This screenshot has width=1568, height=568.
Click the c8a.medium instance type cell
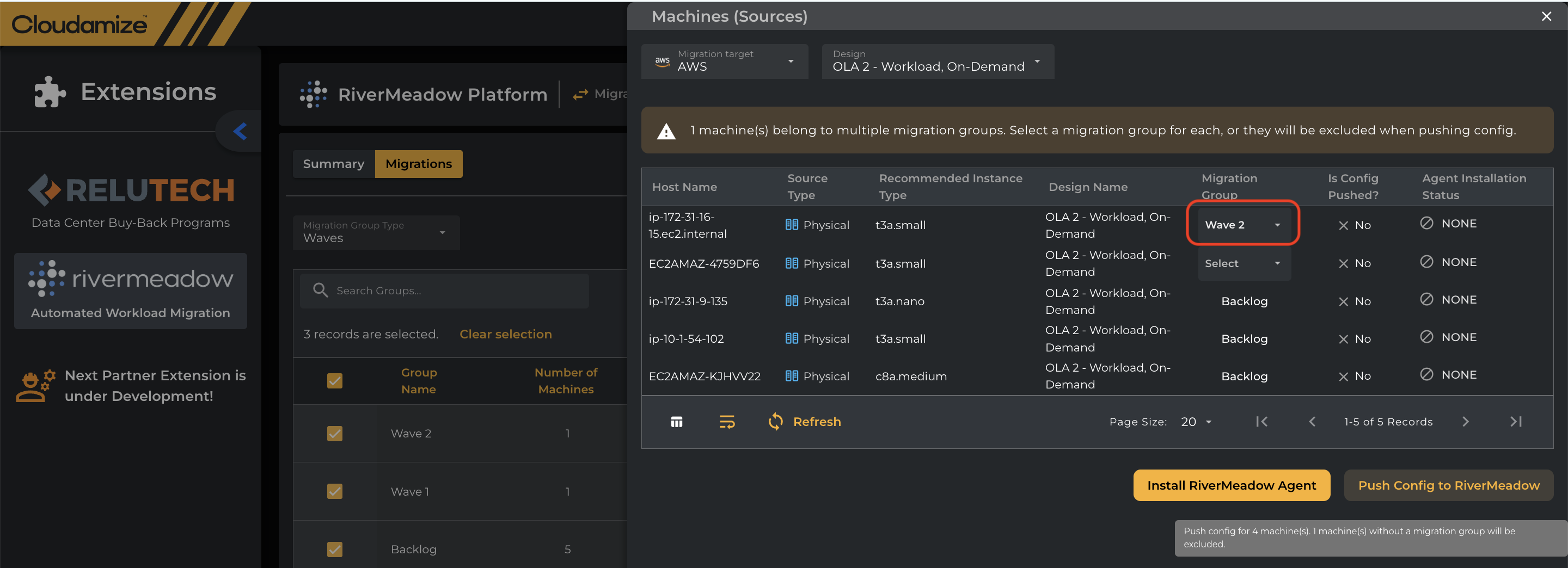pos(911,376)
